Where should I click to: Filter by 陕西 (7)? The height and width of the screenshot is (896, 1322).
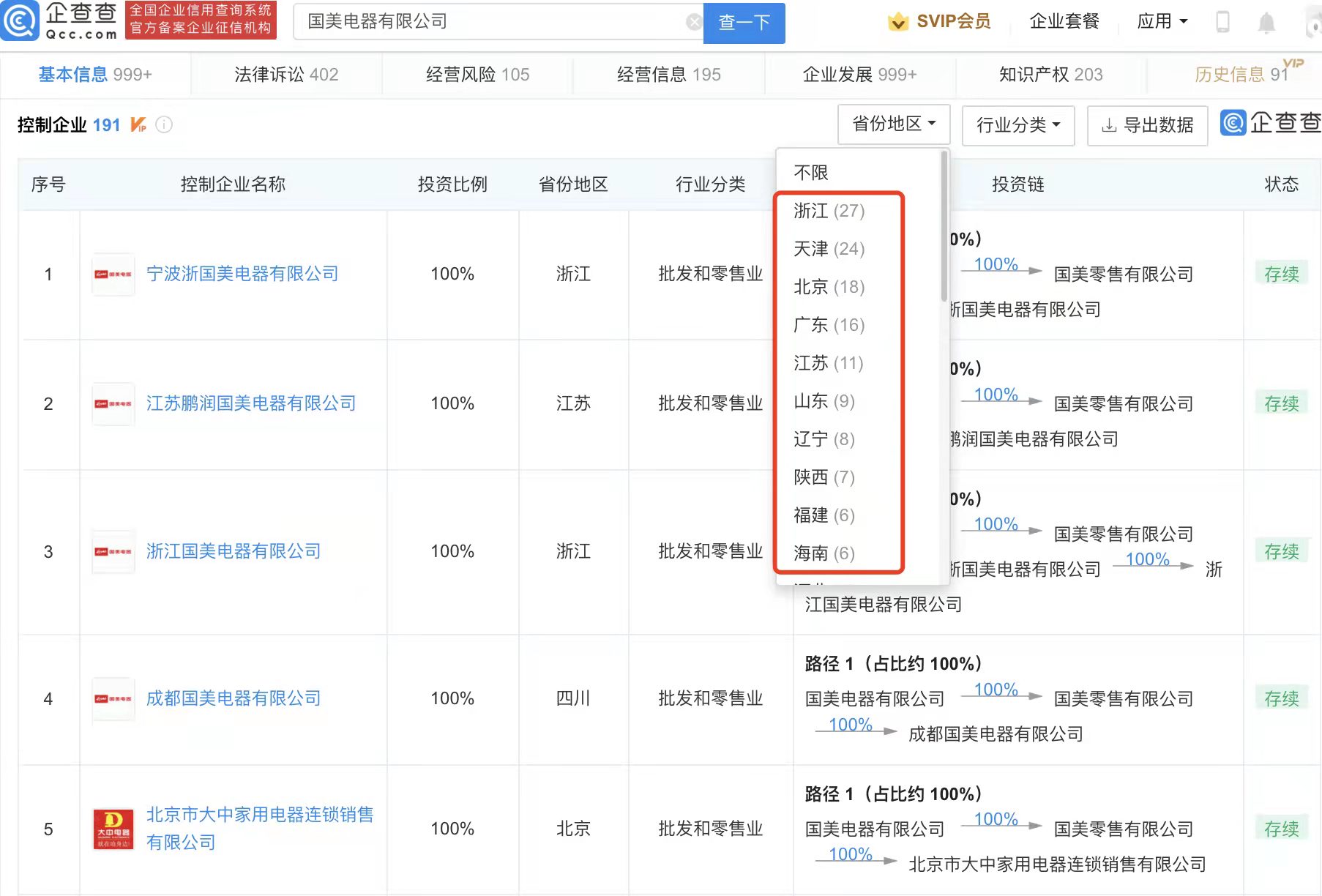click(824, 477)
